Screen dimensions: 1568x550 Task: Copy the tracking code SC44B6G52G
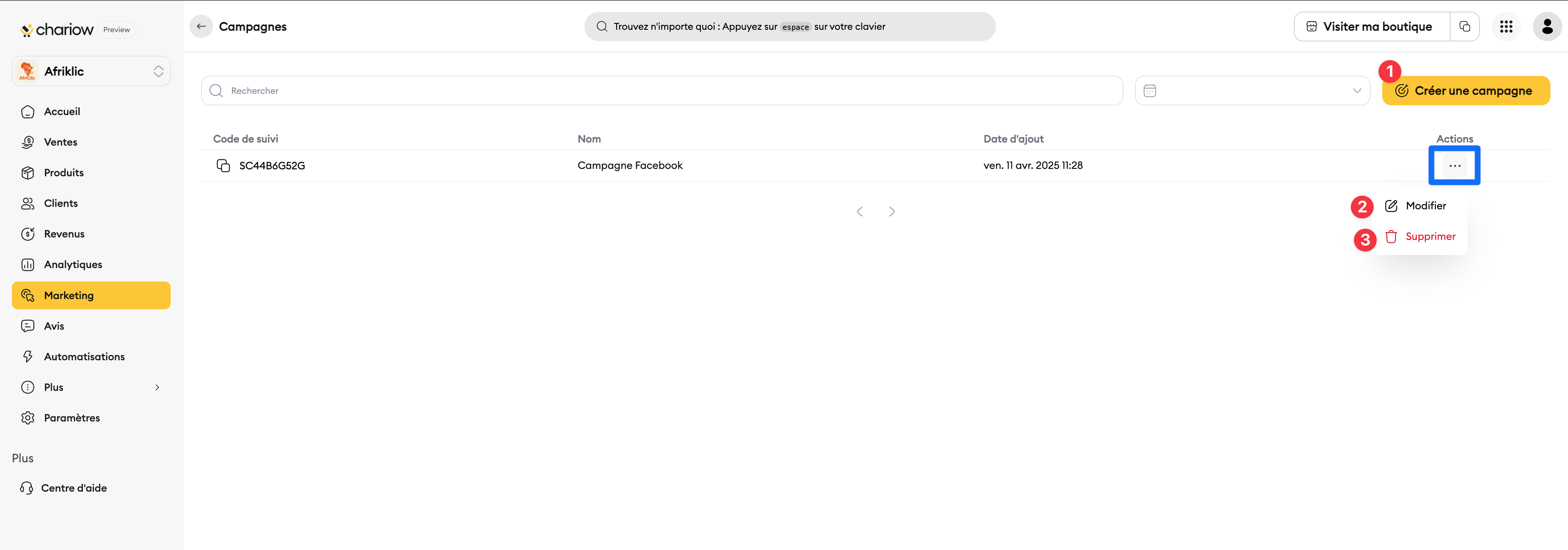[223, 166]
